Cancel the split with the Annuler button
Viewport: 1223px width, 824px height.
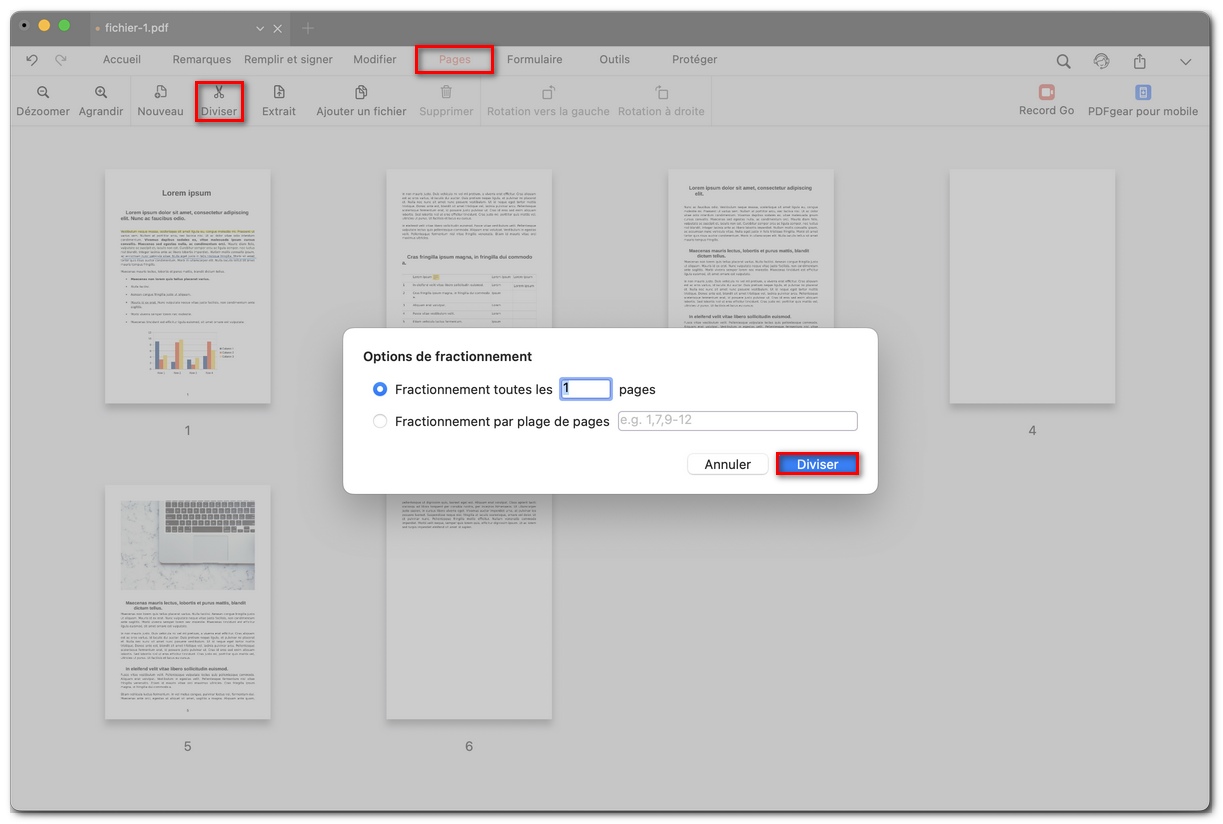tap(727, 464)
